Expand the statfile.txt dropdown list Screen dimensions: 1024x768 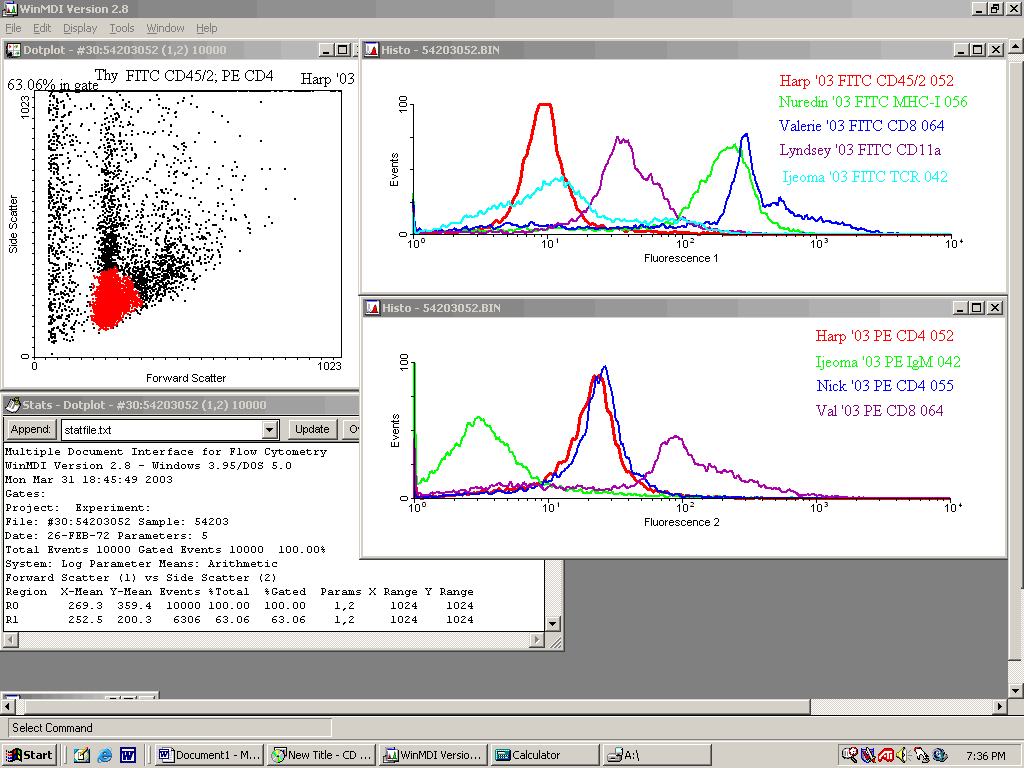[269, 430]
